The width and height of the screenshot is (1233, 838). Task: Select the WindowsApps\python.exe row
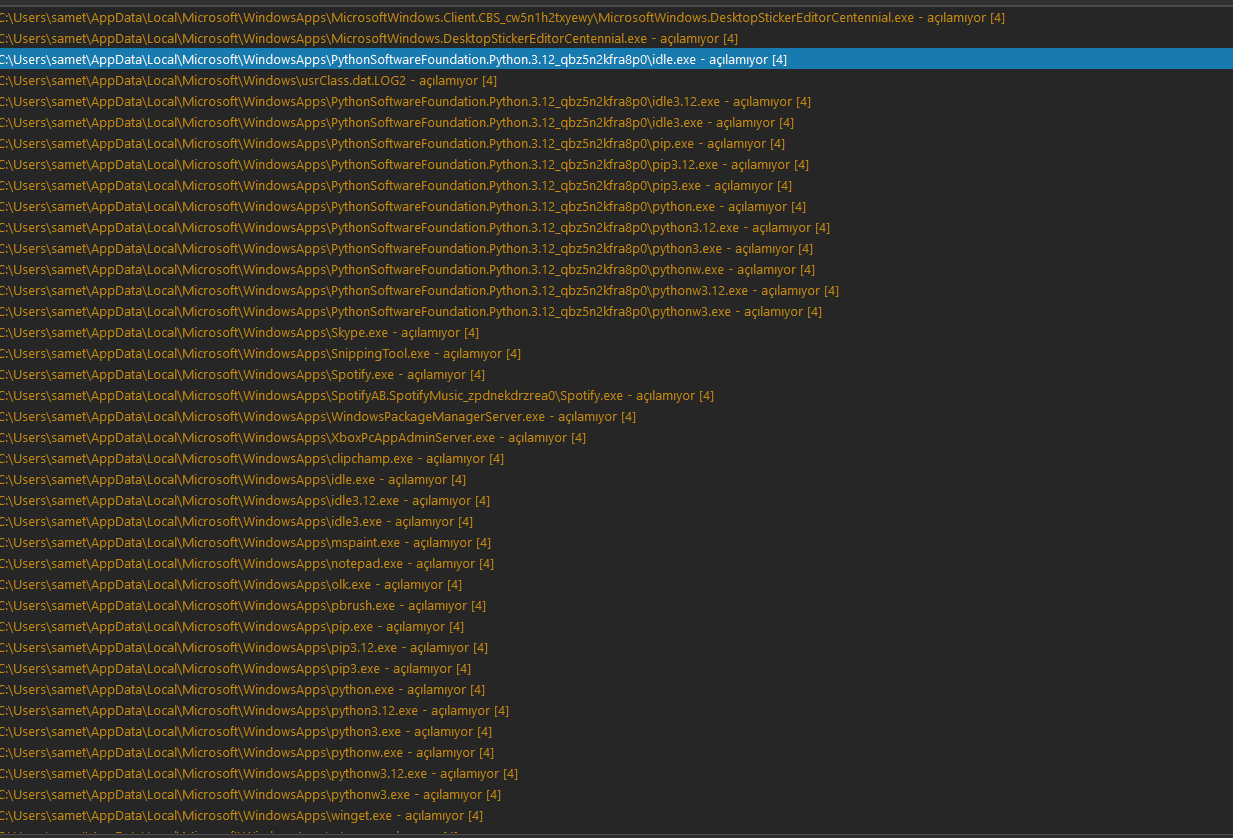click(x=616, y=689)
